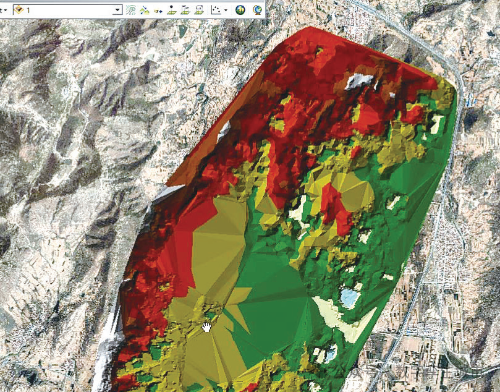Screen dimensions: 500x392
Task: Choose the Interpolate Point tool
Action: 172,10
